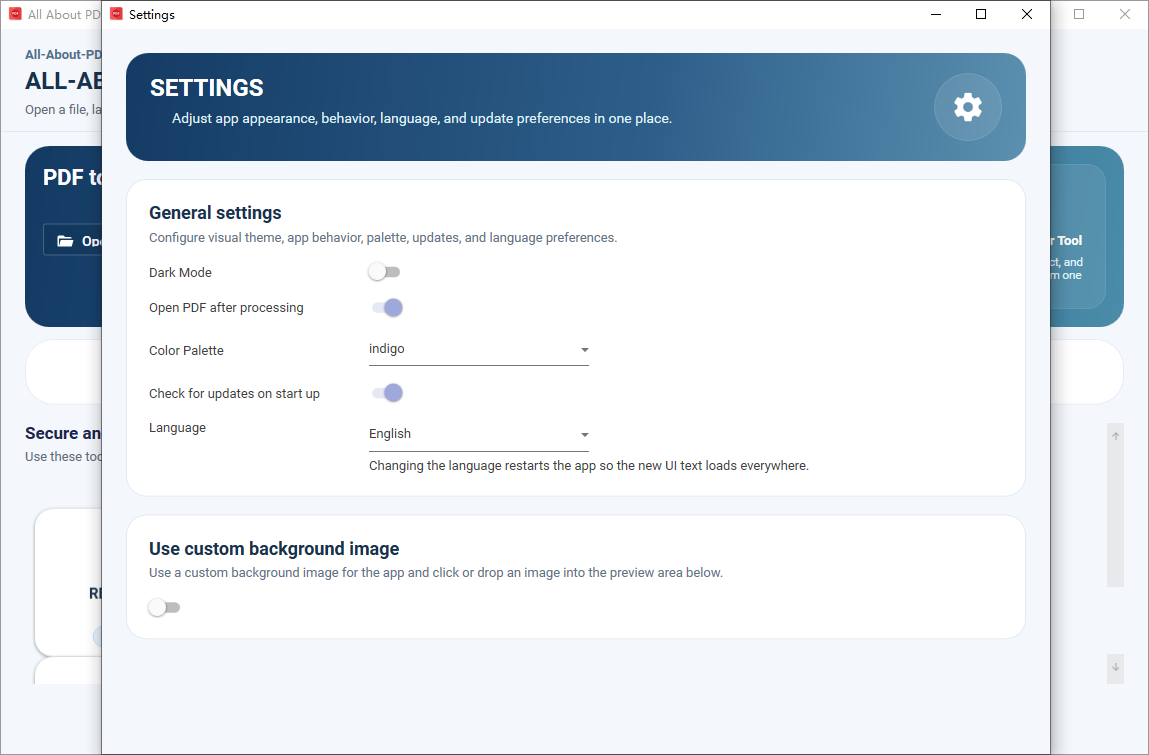Click the Settings window app icon
Viewport: 1149px width, 755px height.
(117, 14)
